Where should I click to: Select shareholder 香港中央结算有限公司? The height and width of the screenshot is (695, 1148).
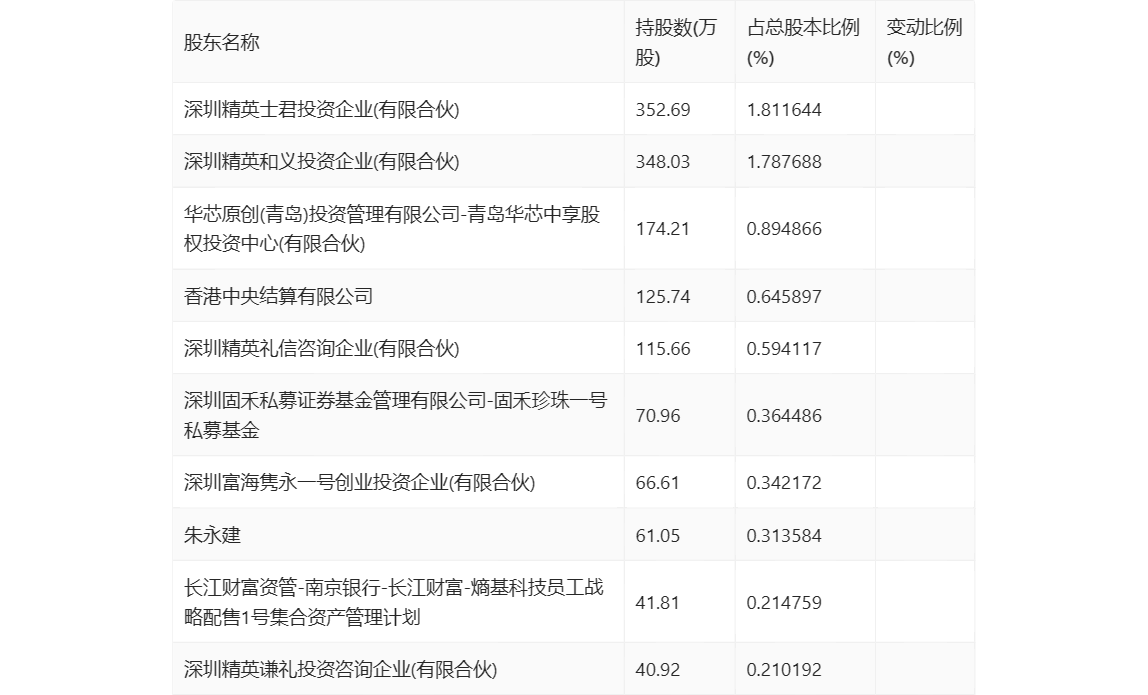(278, 296)
